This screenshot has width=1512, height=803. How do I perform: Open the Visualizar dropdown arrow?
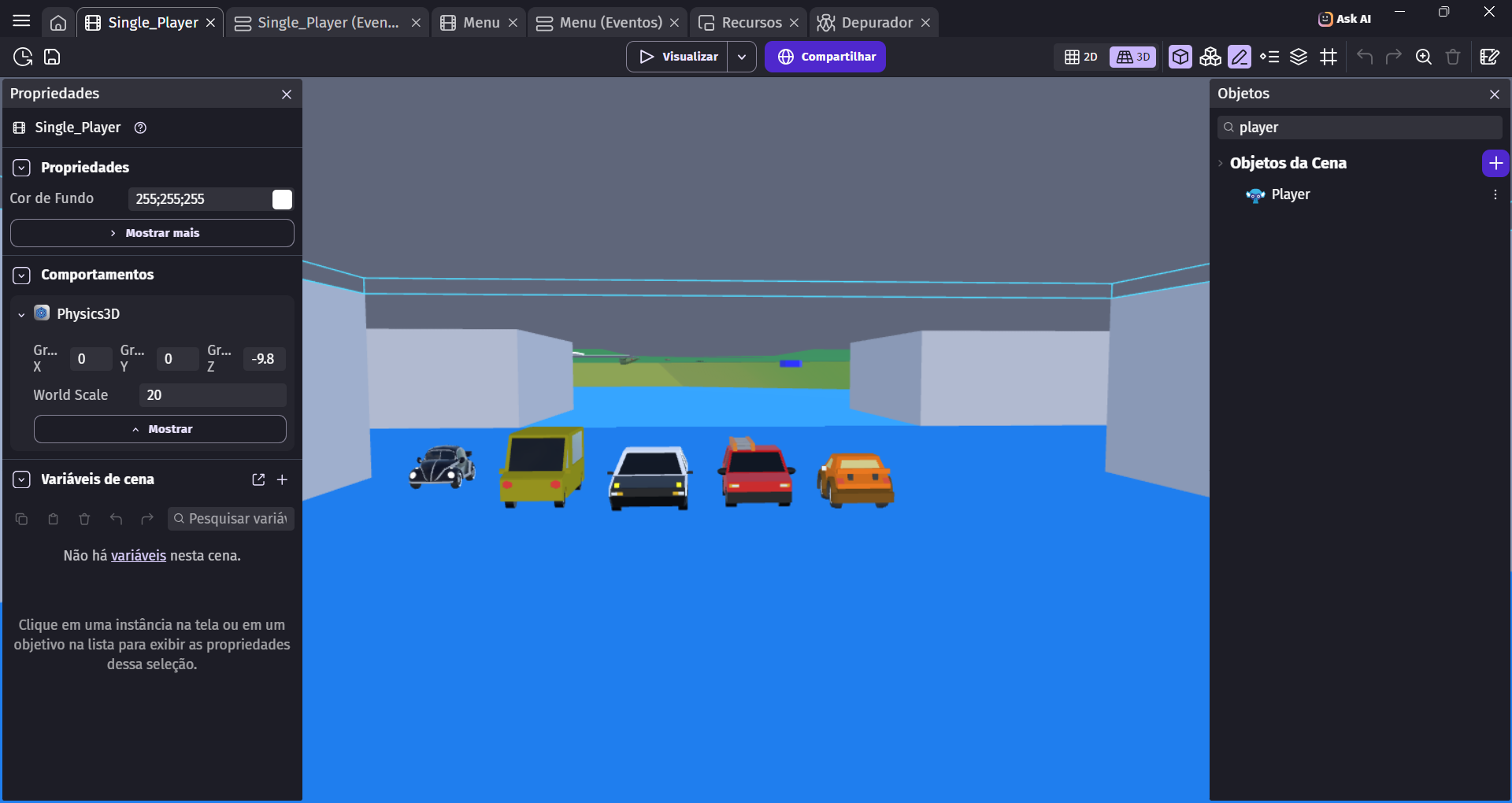742,57
